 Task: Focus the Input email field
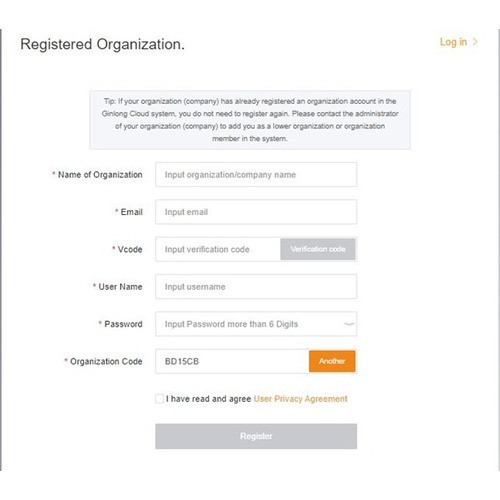point(256,212)
